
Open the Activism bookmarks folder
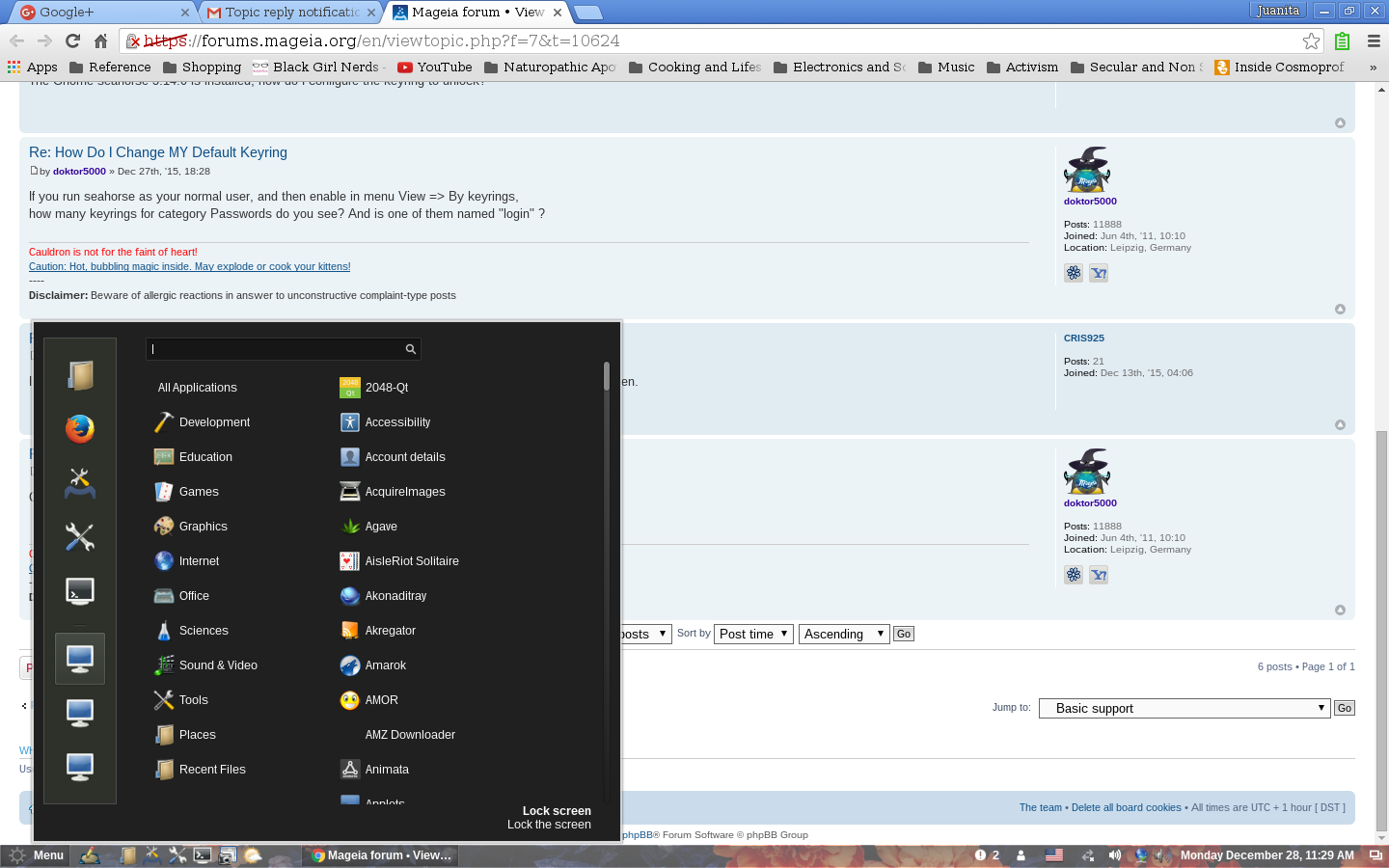[1022, 68]
